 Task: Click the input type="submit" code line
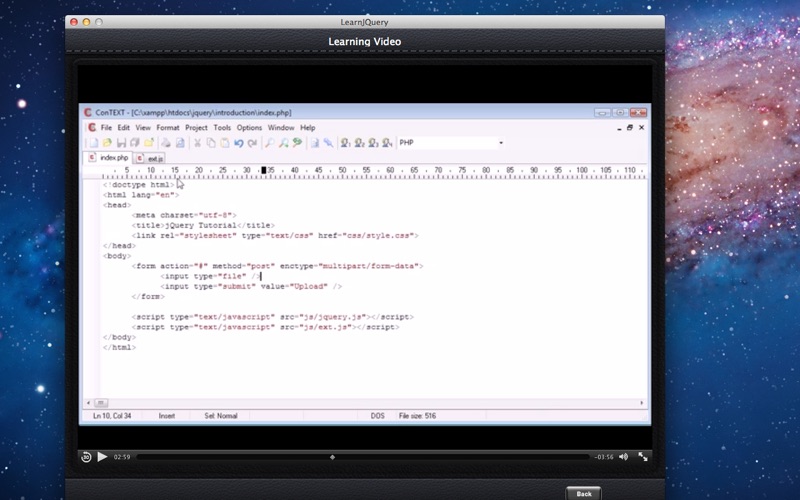(251, 286)
